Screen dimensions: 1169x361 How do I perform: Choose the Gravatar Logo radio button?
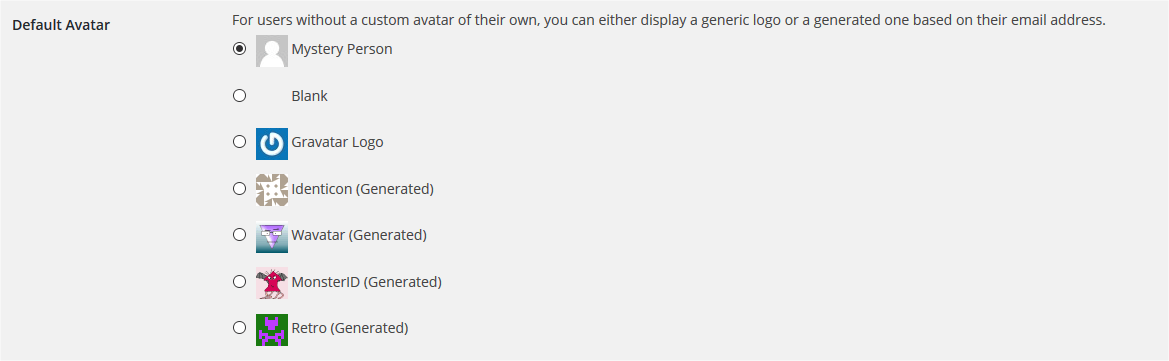point(239,142)
